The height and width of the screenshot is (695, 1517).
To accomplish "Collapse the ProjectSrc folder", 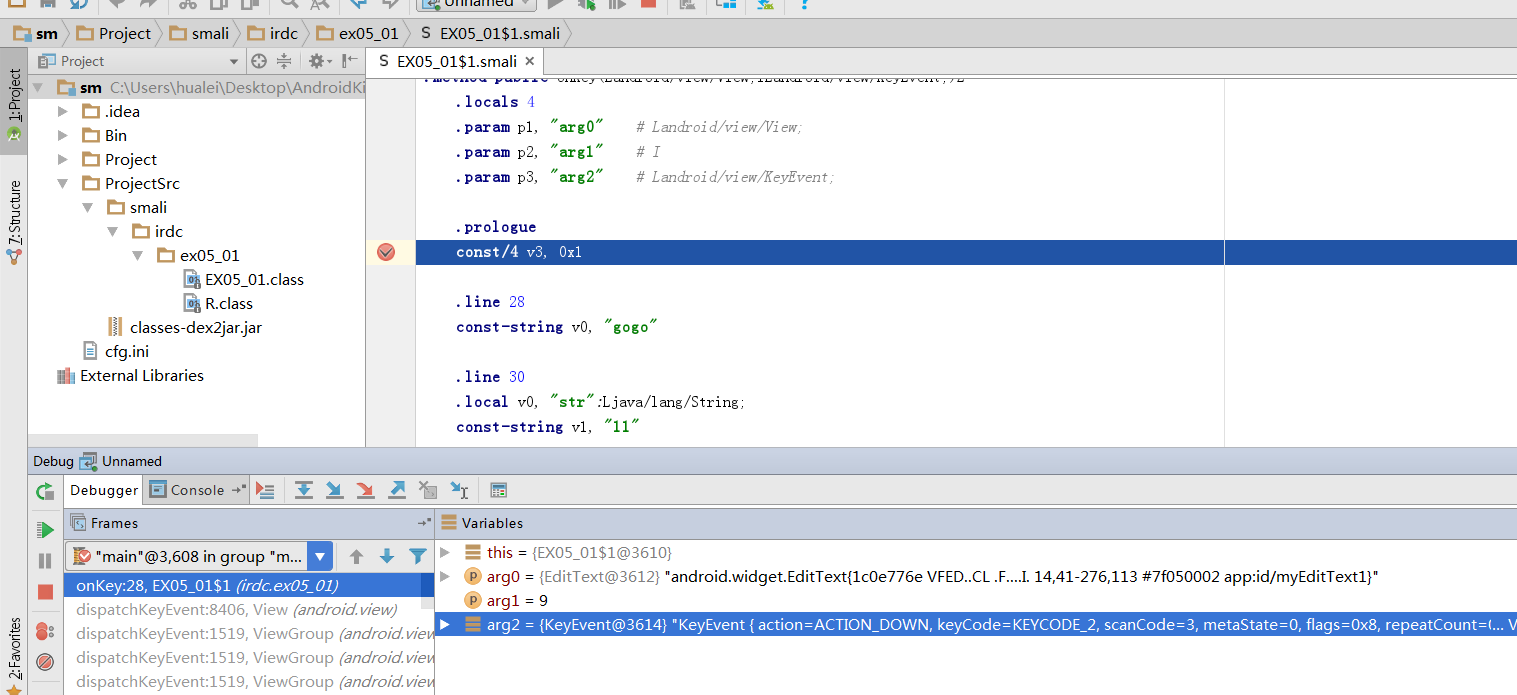I will point(64,184).
